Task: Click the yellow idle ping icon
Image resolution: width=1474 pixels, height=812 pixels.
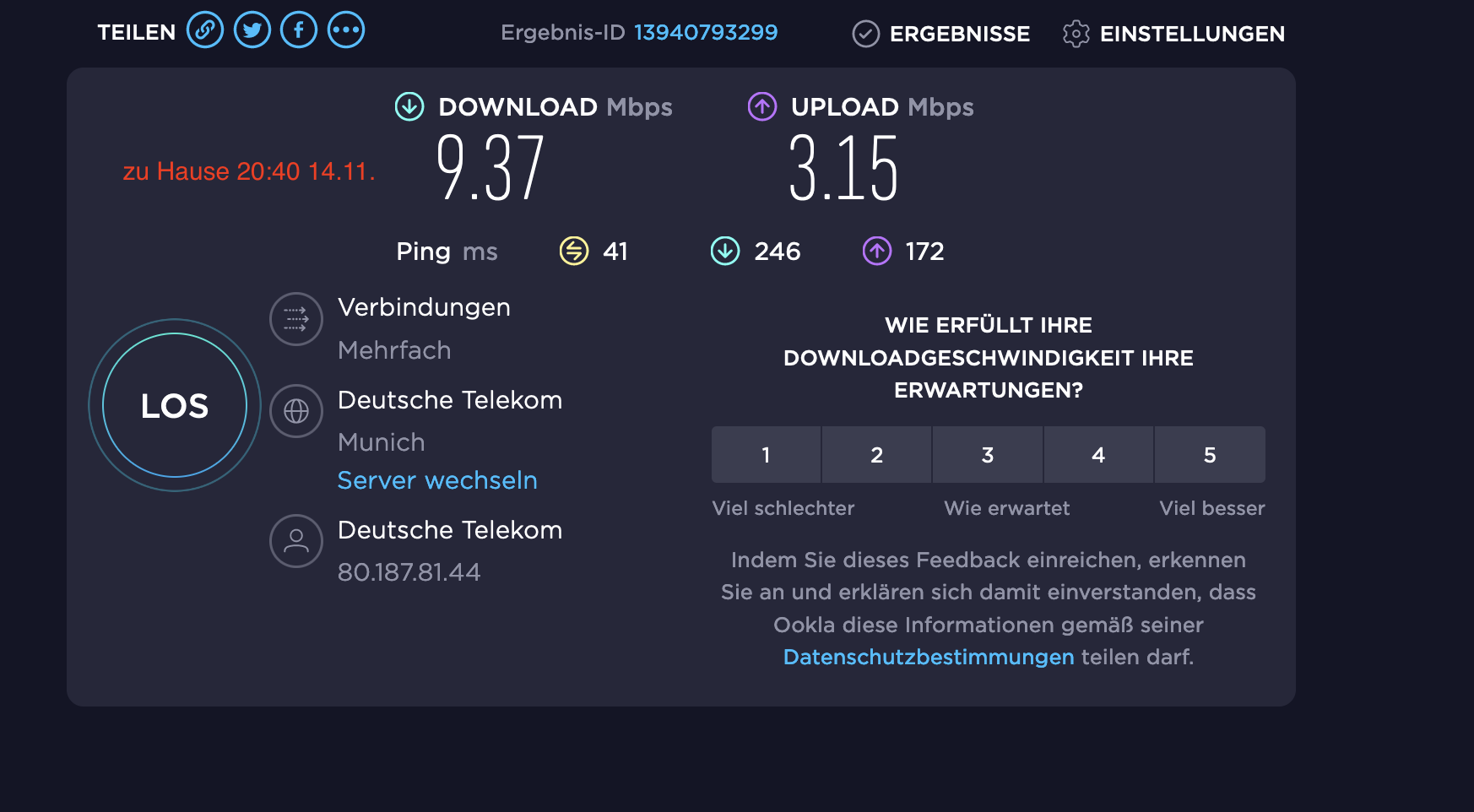Action: coord(574,251)
